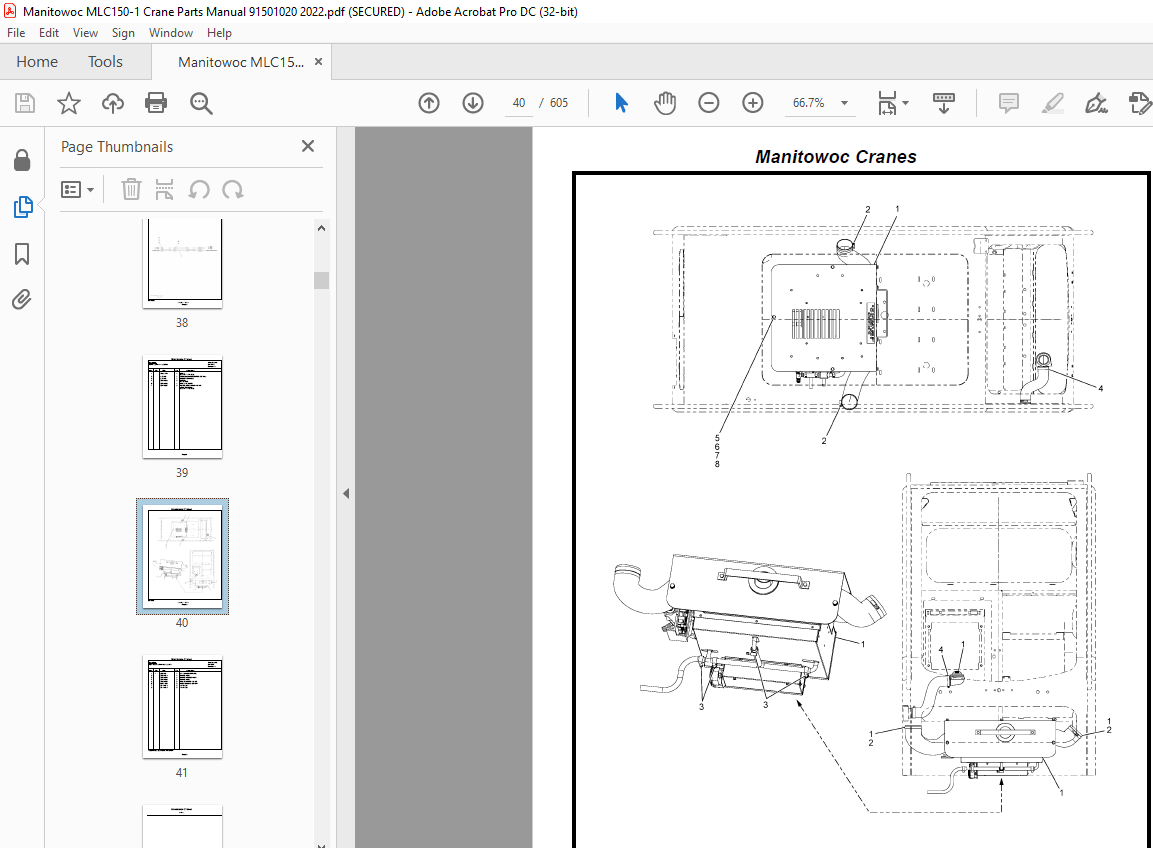Screen dimensions: 1153x848
Task: Select page 41 thumbnail
Action: pos(182,707)
